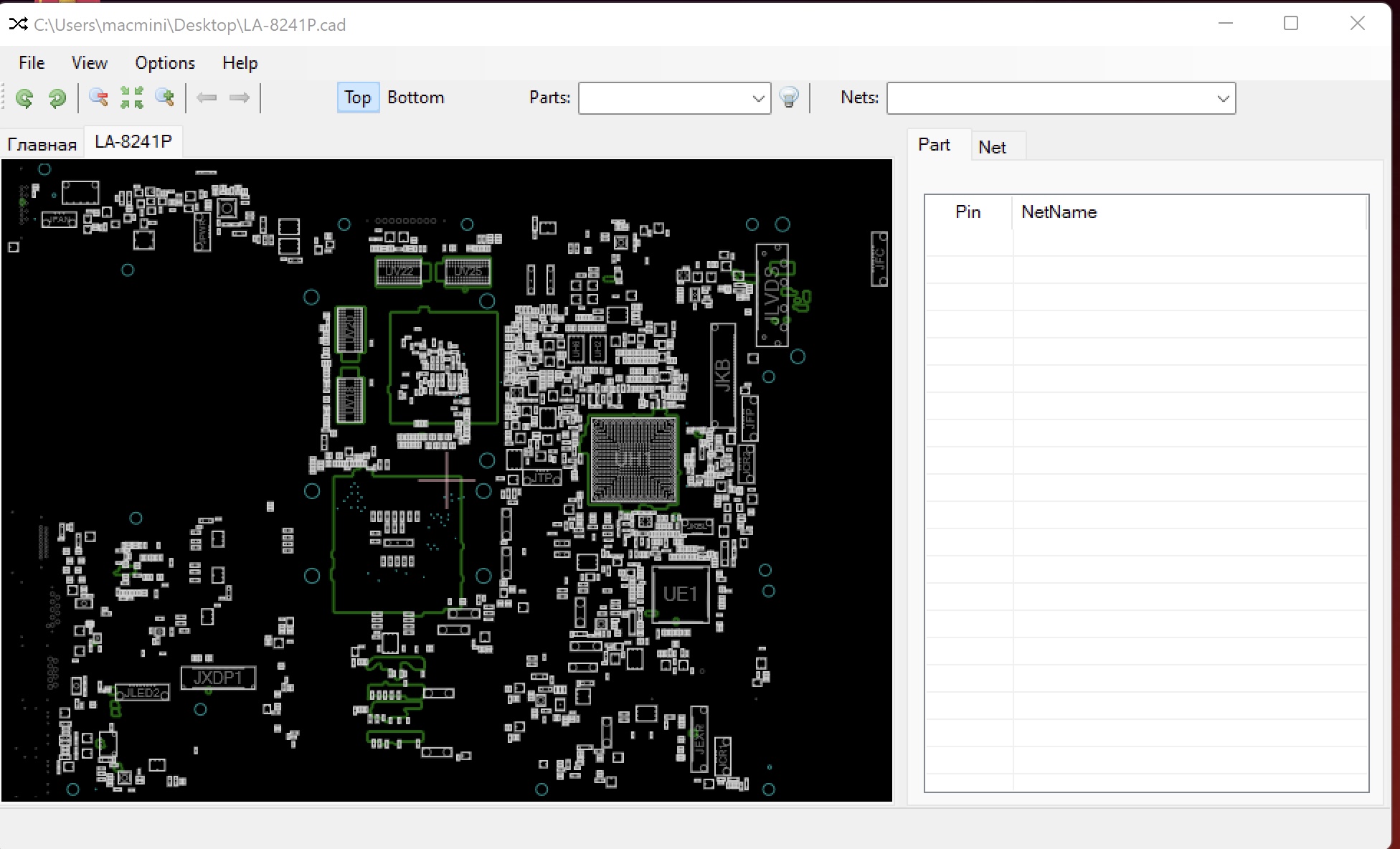The height and width of the screenshot is (849, 1400).
Task: Click the forward arrow navigation icon
Action: 239,98
